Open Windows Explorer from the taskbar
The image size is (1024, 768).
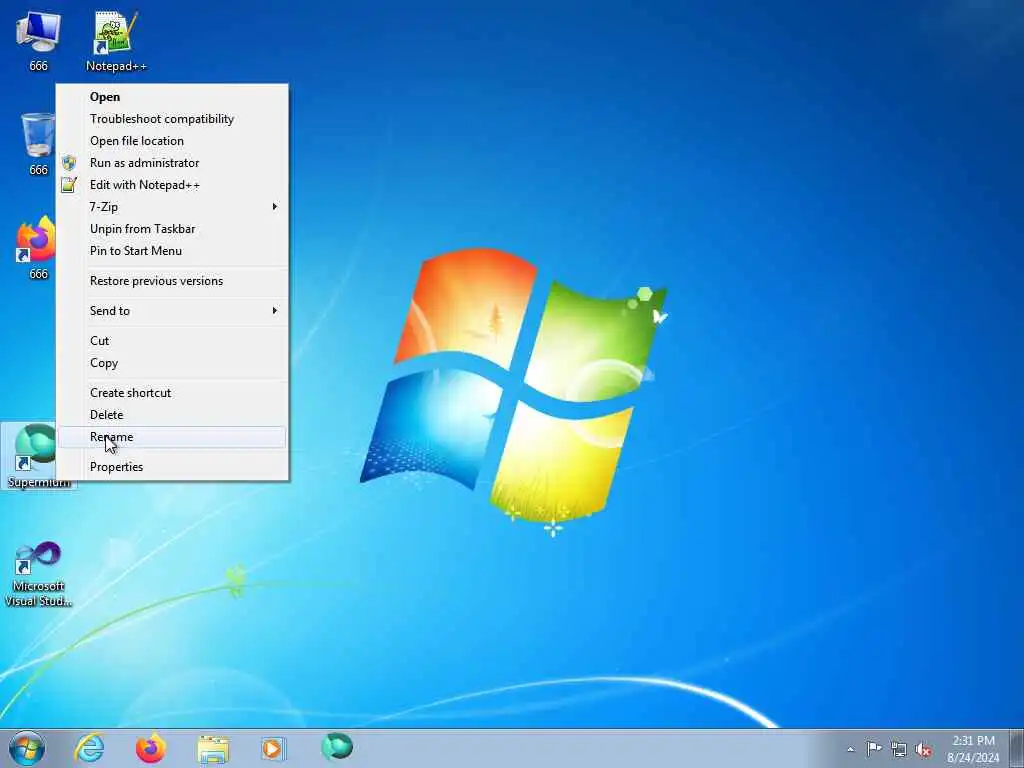click(213, 749)
